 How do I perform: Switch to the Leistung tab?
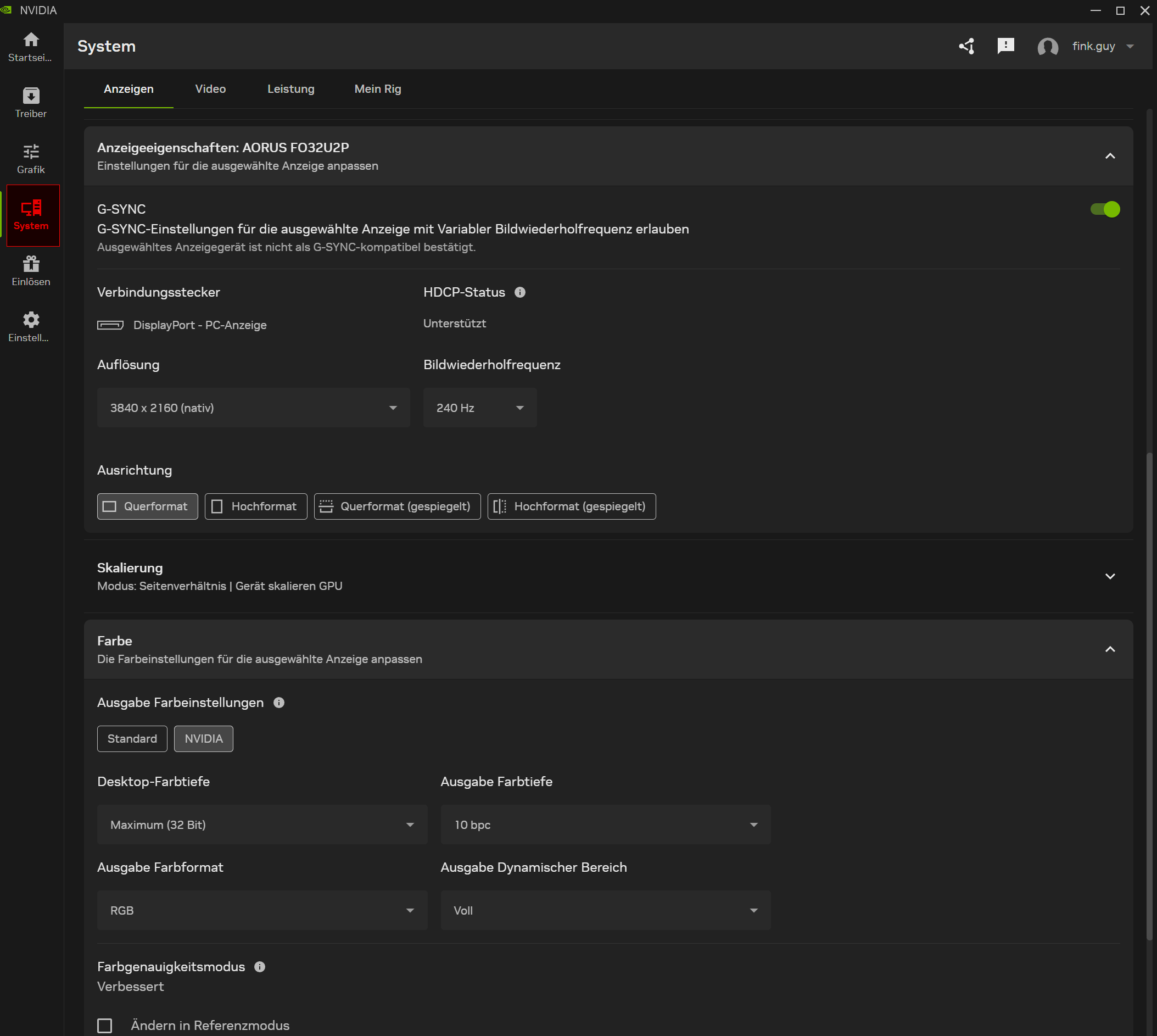pos(290,89)
